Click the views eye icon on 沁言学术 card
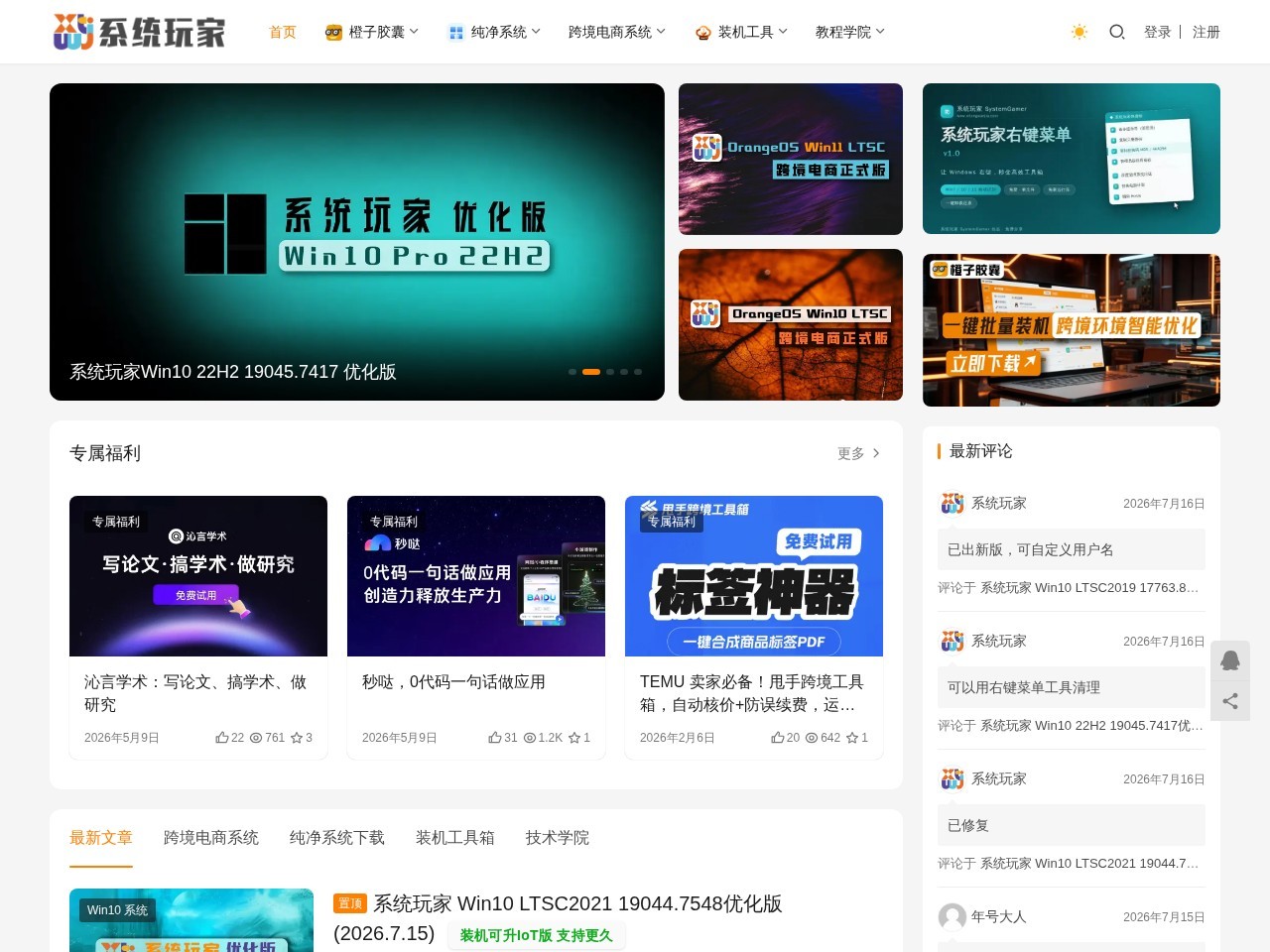Image resolution: width=1270 pixels, height=952 pixels. 256,738
